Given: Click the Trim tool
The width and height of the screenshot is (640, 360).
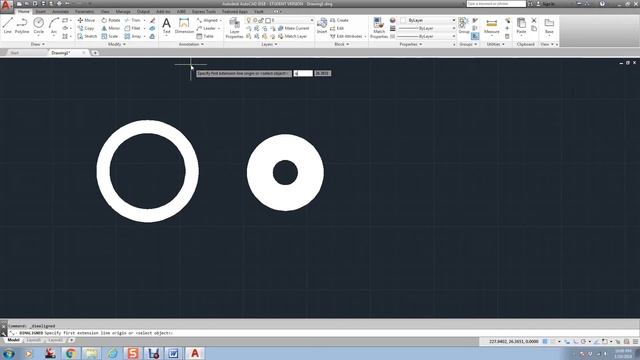Looking at the screenshot, I should click(x=133, y=20).
